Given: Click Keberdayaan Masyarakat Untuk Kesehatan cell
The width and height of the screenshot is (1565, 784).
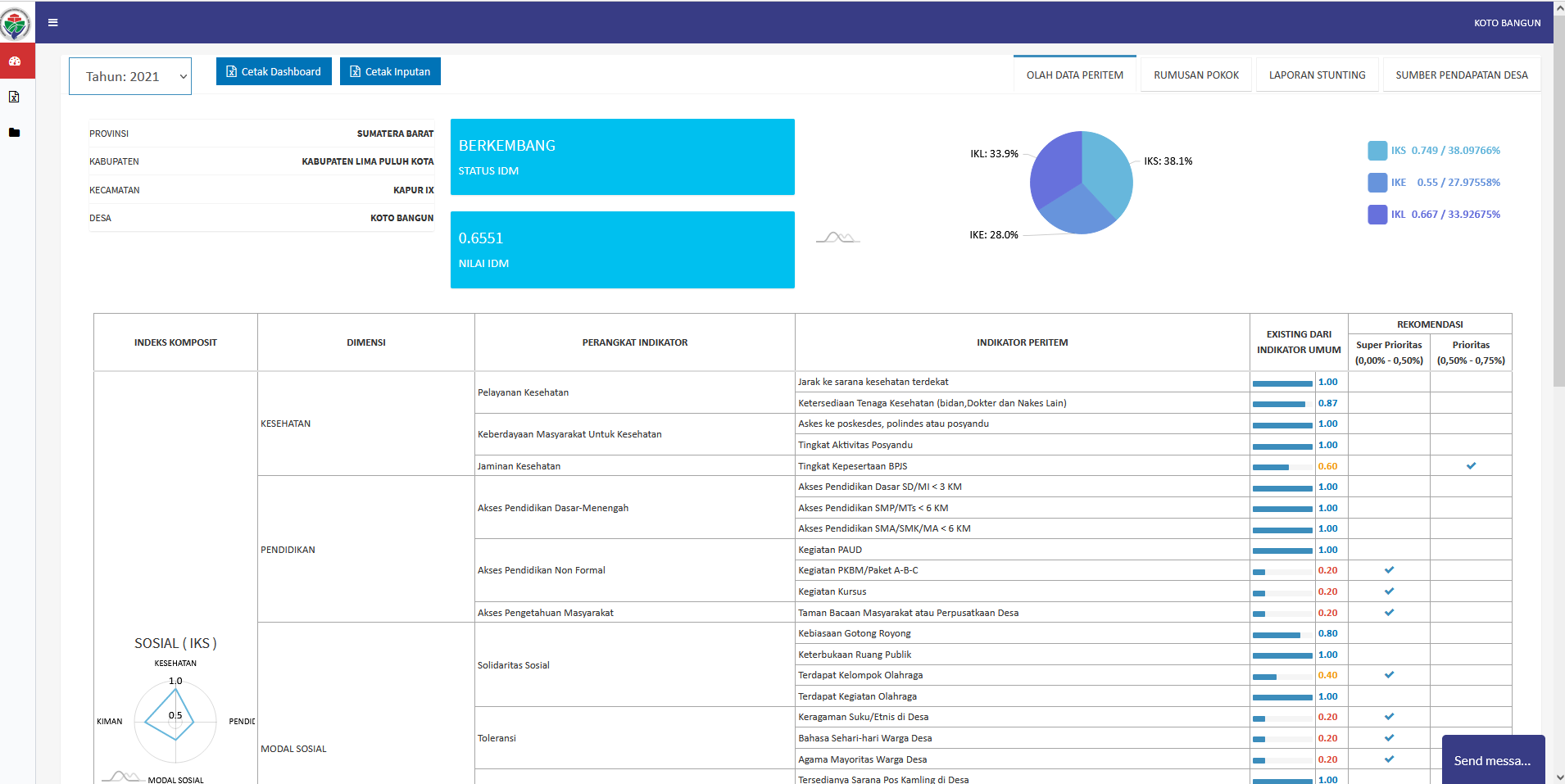Looking at the screenshot, I should coord(635,434).
